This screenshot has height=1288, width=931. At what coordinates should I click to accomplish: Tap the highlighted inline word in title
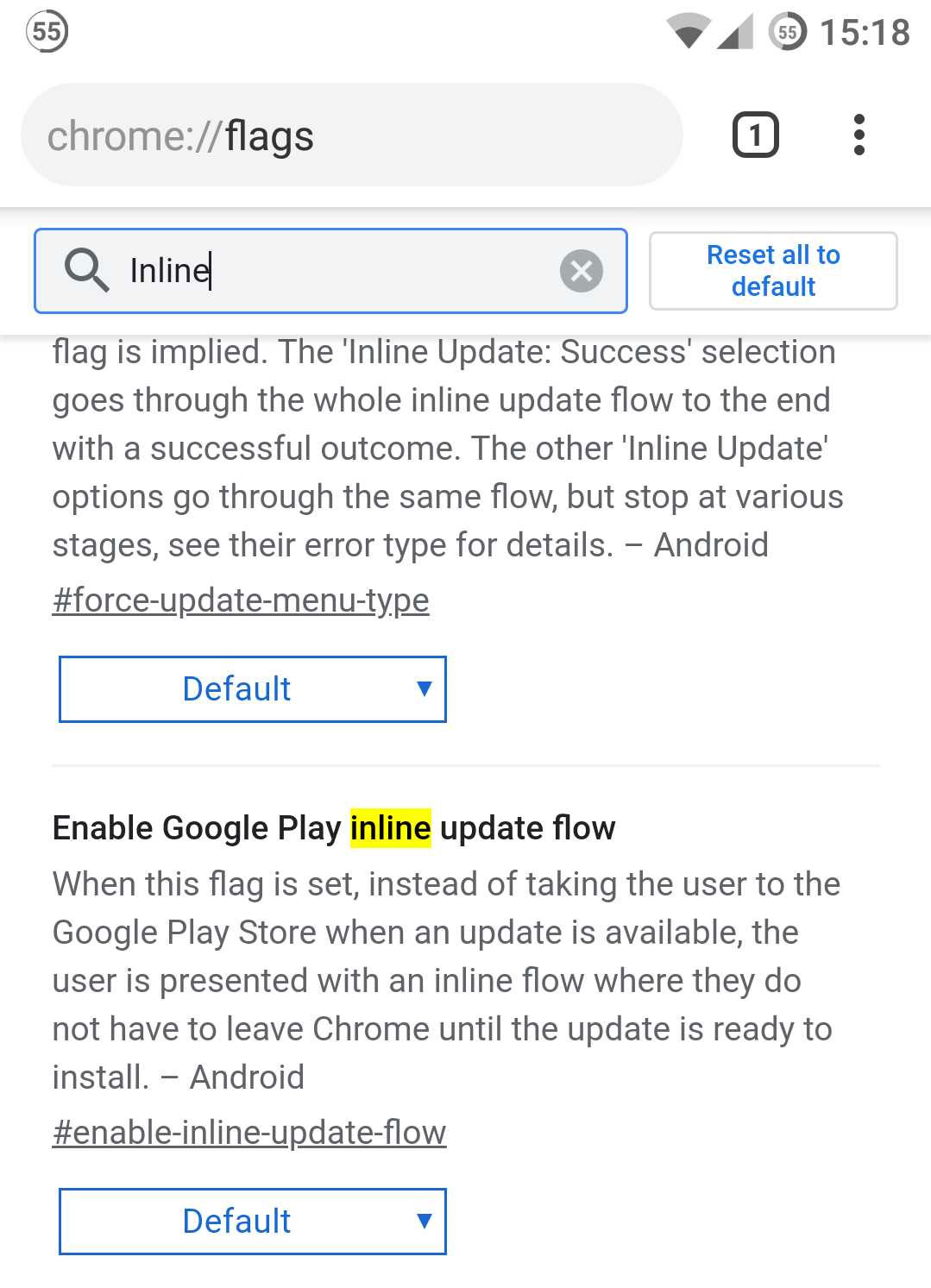click(x=391, y=828)
